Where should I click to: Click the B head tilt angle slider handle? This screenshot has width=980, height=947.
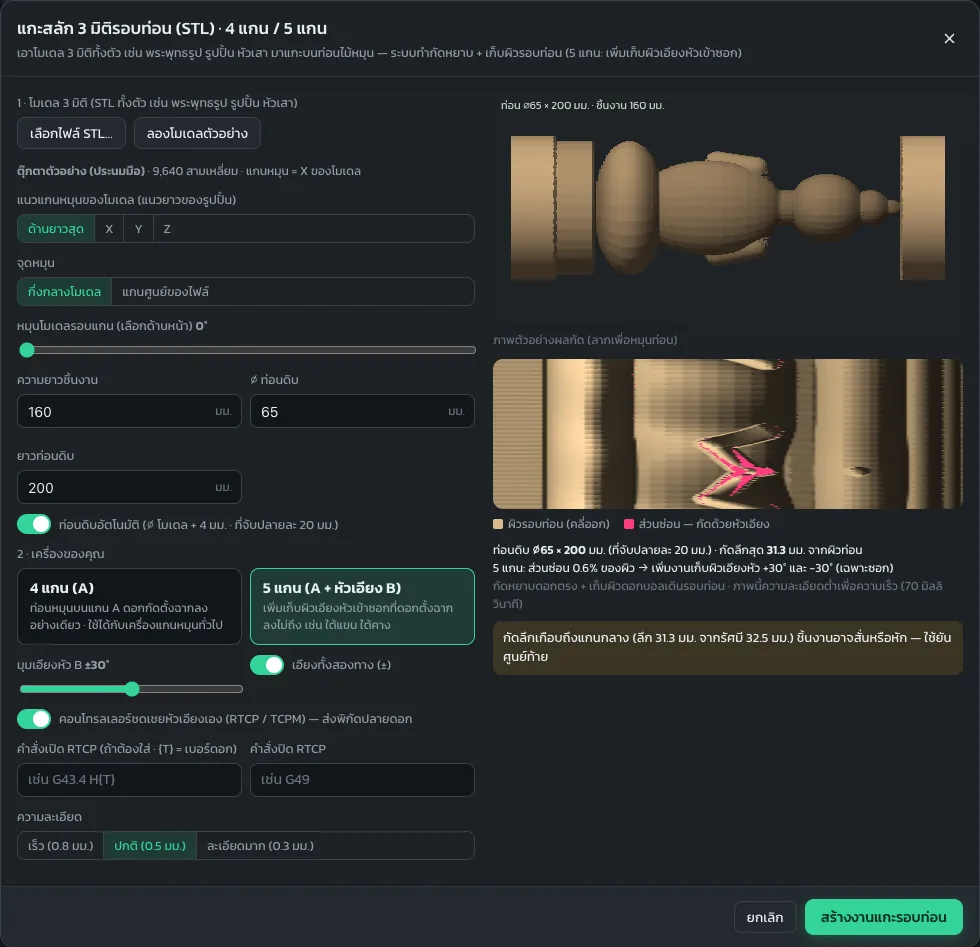click(x=132, y=689)
